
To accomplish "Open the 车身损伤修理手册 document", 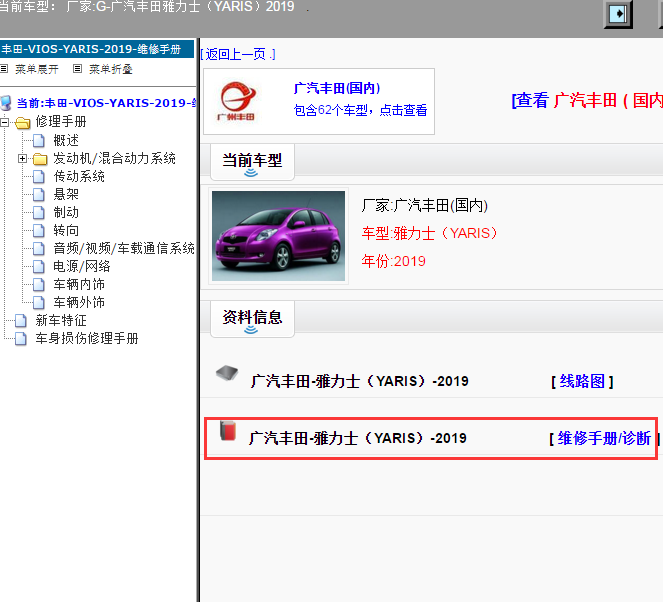I will [x=87, y=339].
